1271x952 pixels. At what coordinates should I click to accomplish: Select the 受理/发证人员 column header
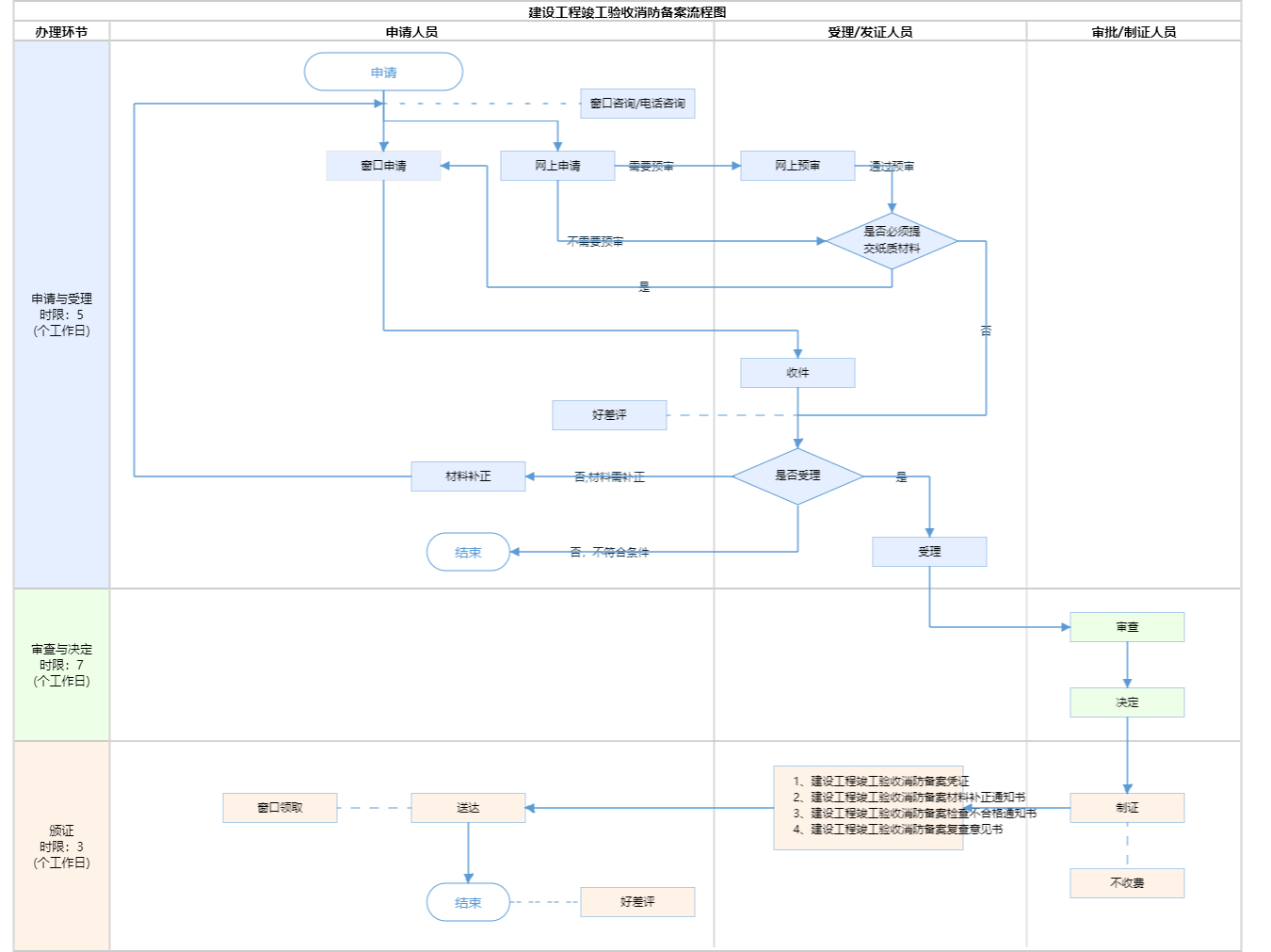[870, 32]
